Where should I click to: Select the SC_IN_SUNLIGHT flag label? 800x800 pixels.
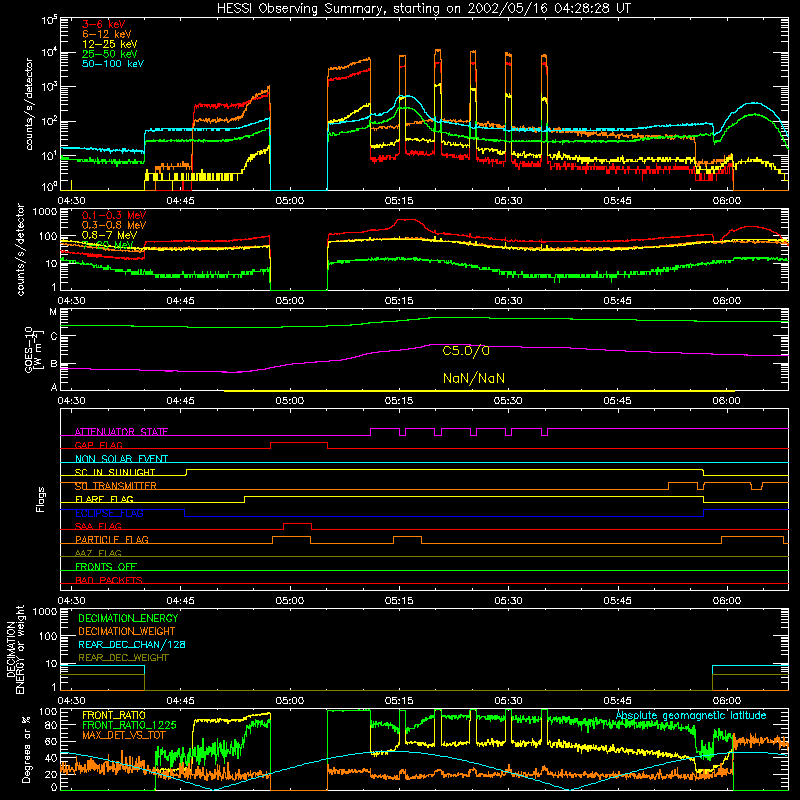115,472
